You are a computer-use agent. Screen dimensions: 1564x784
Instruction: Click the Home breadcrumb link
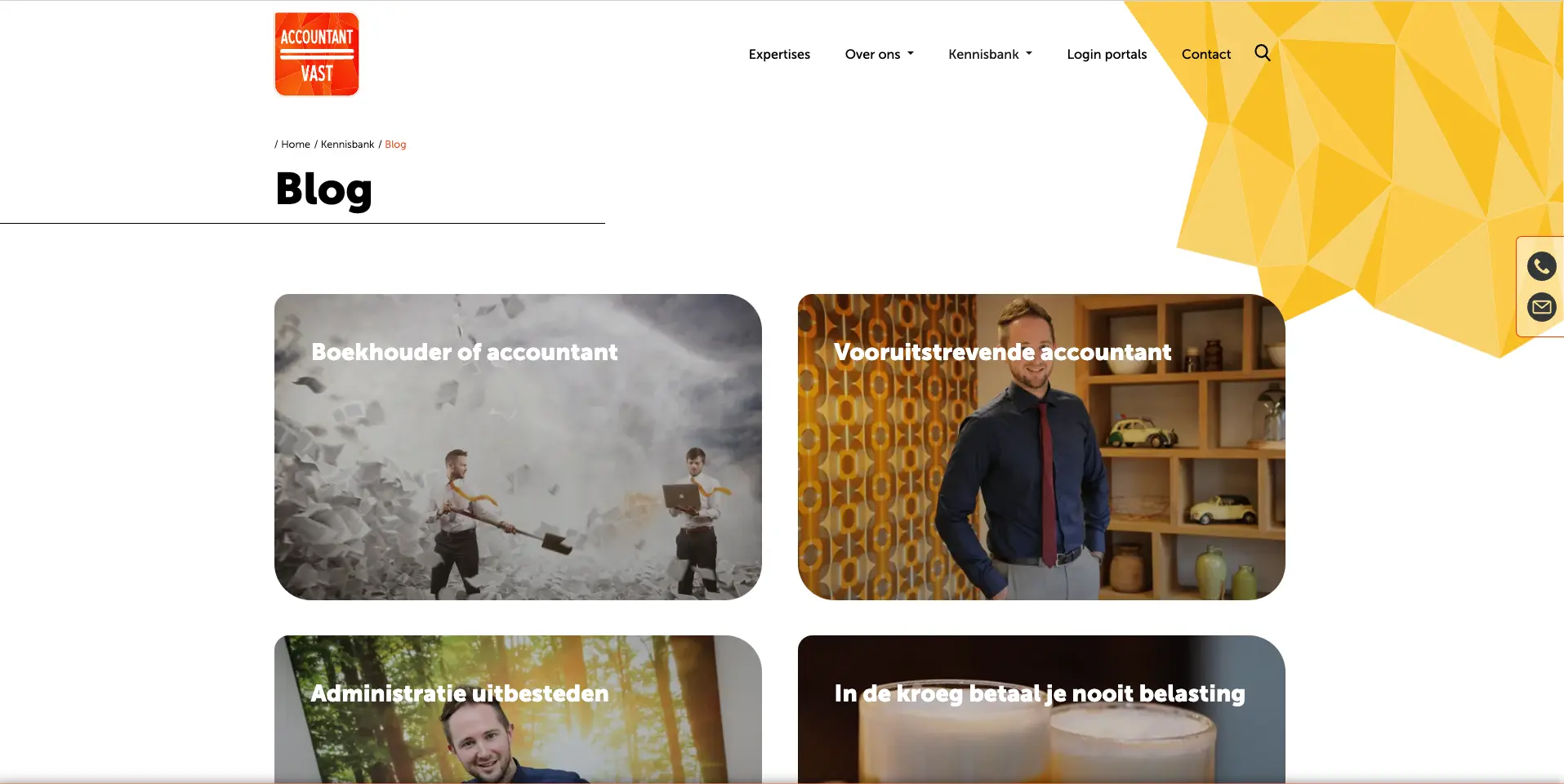click(x=296, y=145)
